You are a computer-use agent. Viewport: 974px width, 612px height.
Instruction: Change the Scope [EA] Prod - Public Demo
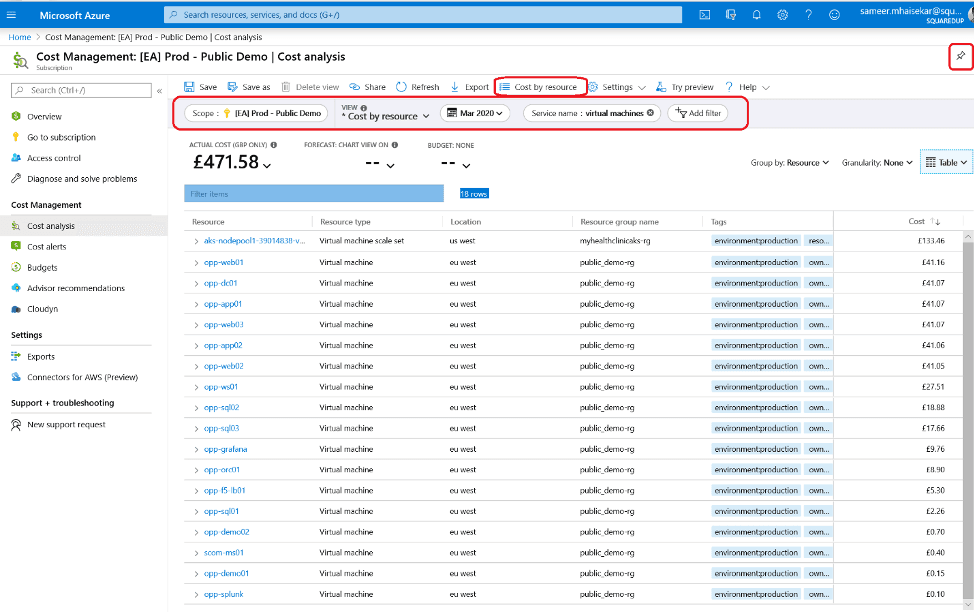click(x=256, y=113)
